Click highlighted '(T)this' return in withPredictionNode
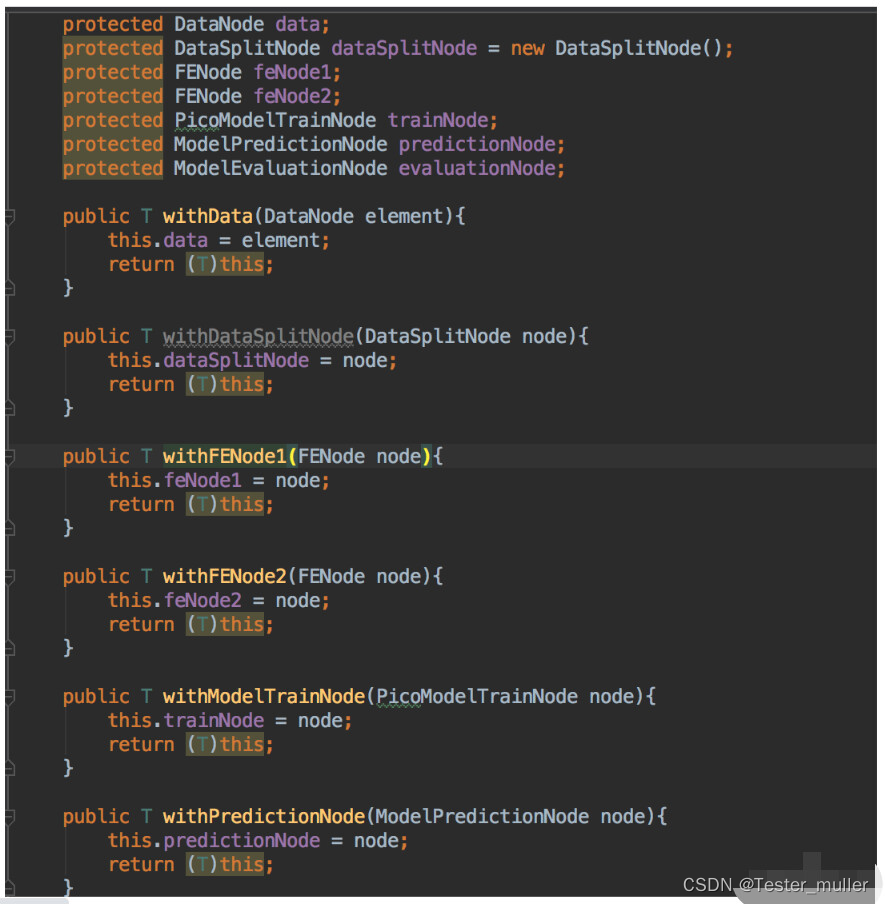This screenshot has width=885, height=904. (x=225, y=864)
